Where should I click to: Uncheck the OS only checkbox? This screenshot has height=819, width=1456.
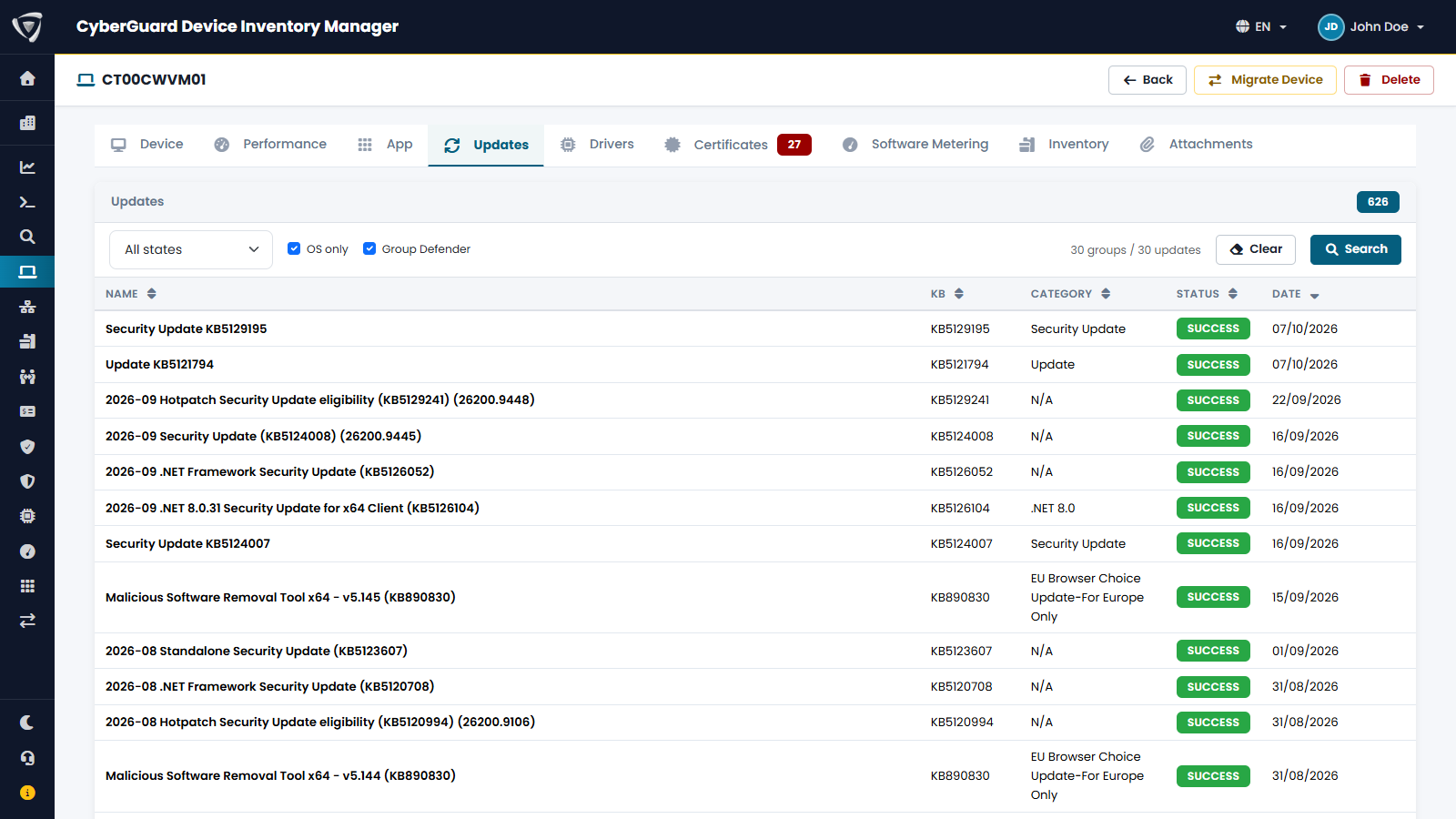[x=294, y=248]
